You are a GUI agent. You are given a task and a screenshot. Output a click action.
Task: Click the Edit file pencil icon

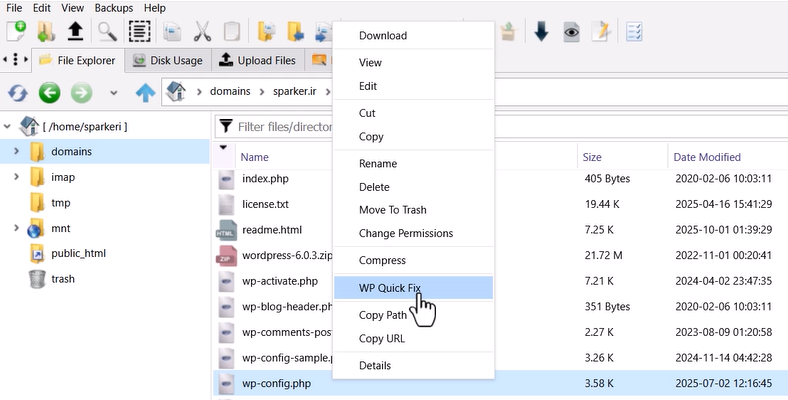pos(600,31)
